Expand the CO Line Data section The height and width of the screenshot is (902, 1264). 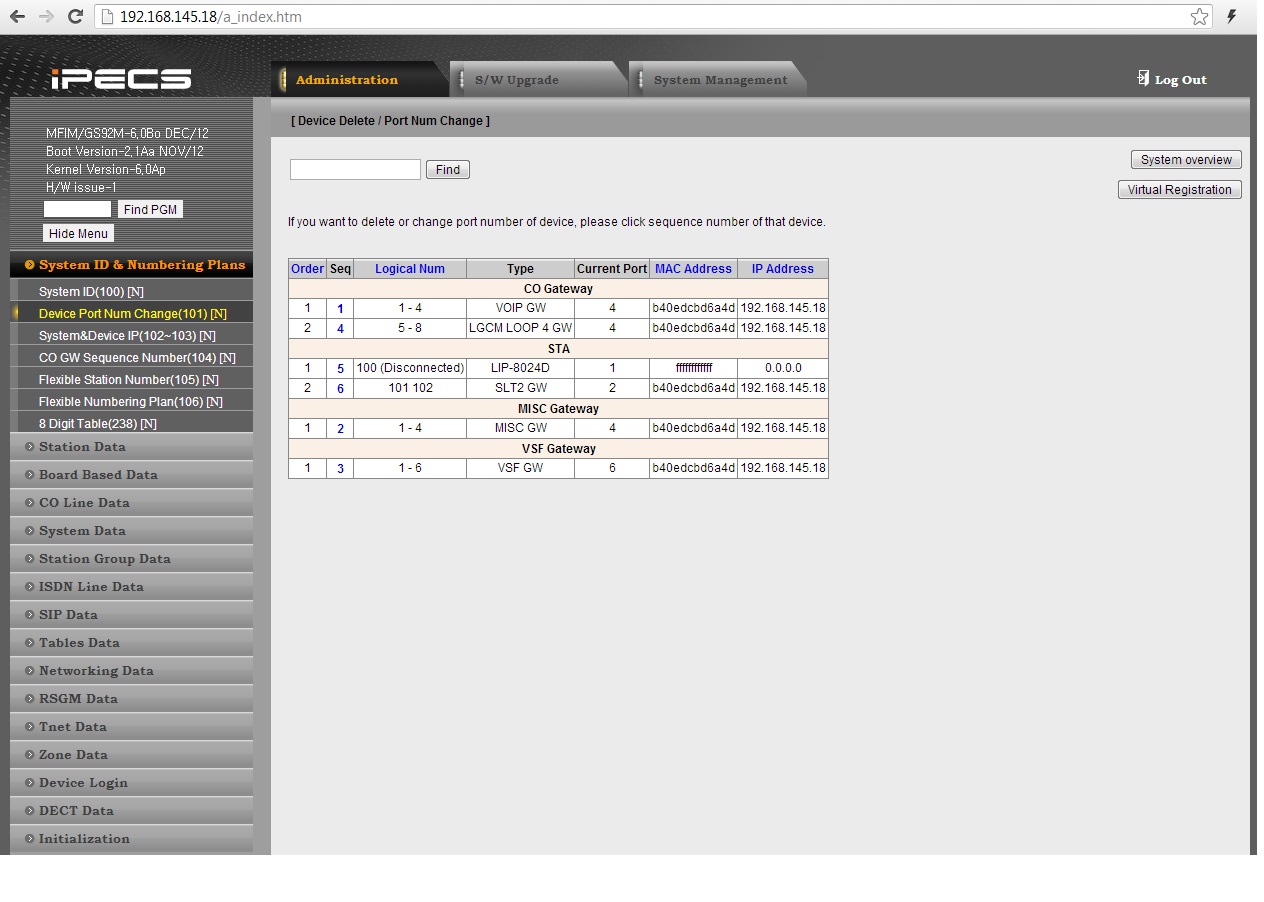84,503
